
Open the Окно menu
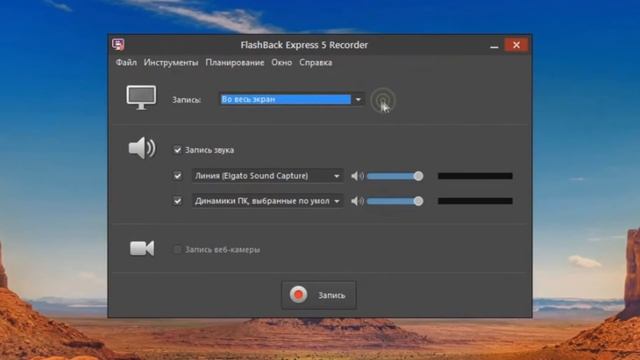point(282,62)
